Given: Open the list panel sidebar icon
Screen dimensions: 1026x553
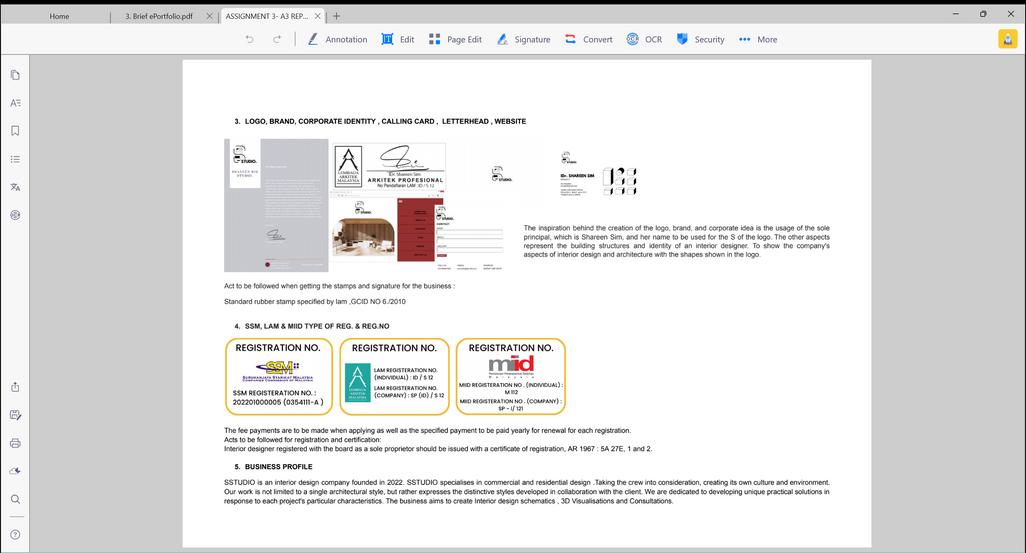Looking at the screenshot, I should [x=15, y=159].
